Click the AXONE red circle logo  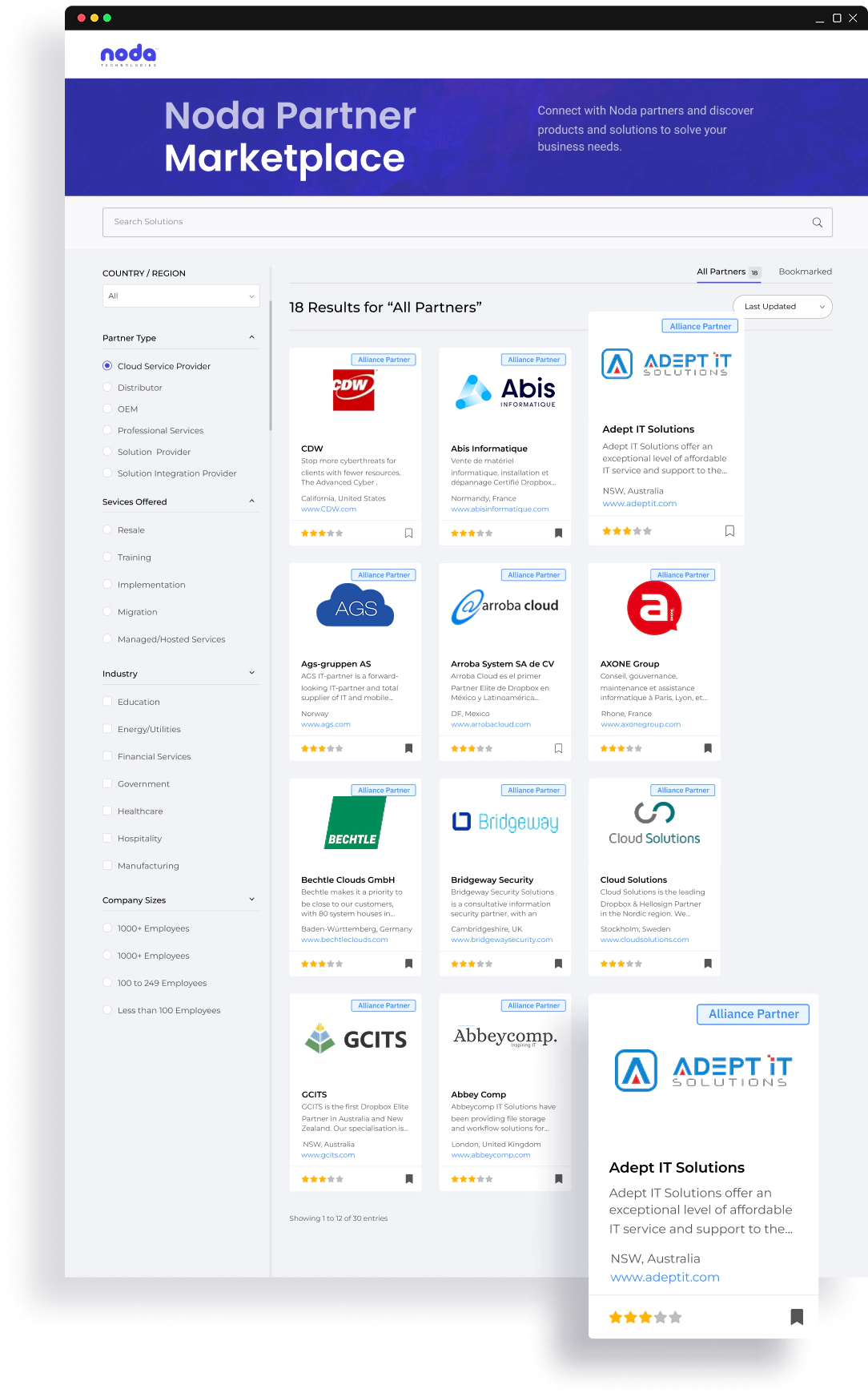(x=654, y=608)
